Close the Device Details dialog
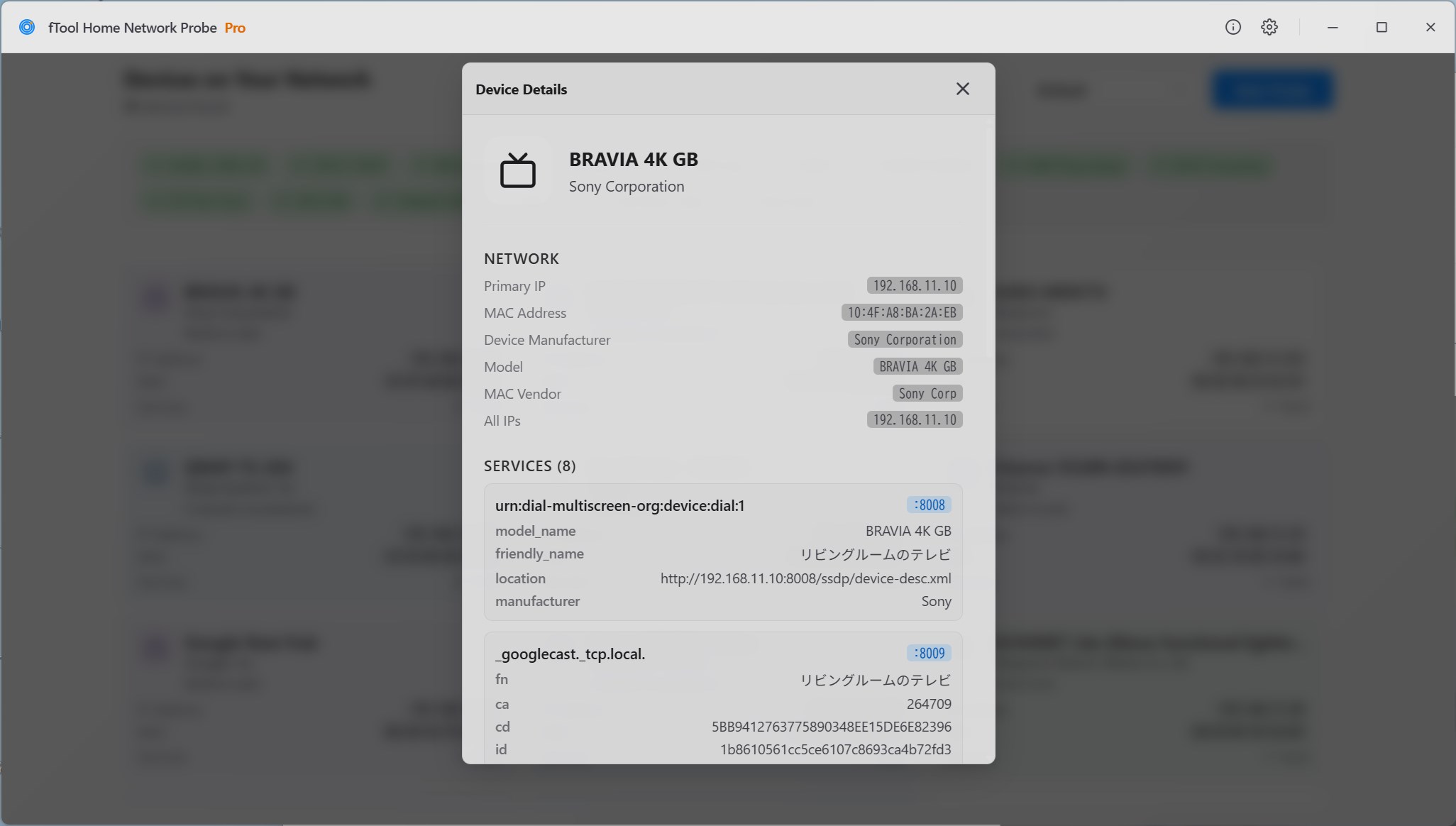Screen dimensions: 1456x826 962,89
